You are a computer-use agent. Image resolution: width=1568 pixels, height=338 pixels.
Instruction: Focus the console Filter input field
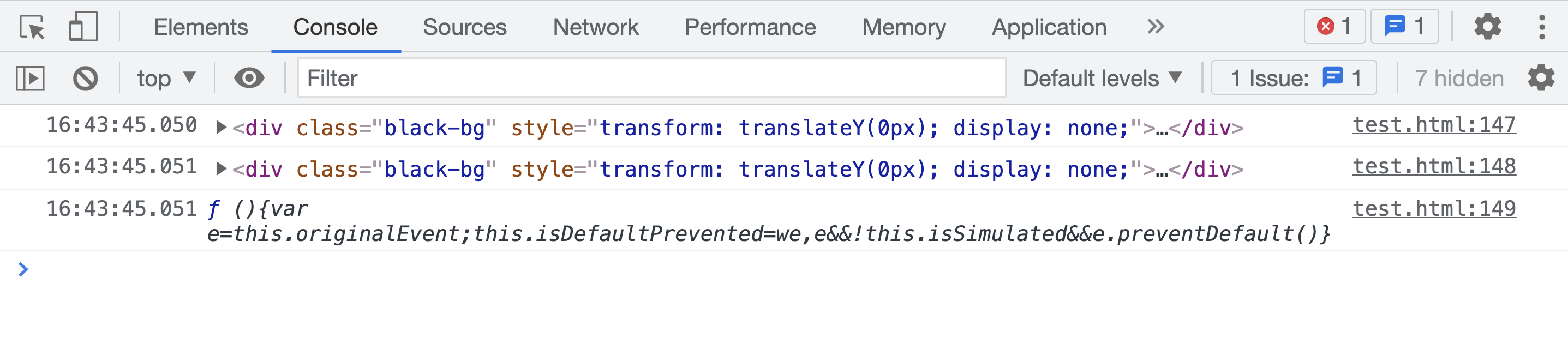(651, 79)
